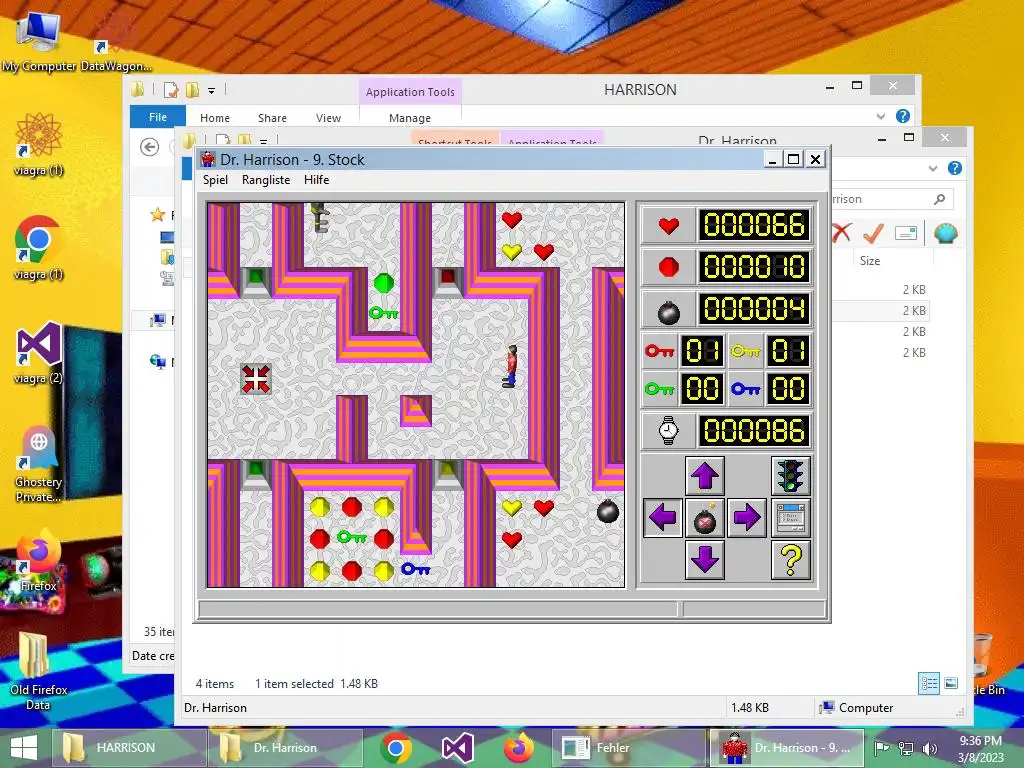Click the red X delete icon
The image size is (1024, 768).
[x=841, y=232]
